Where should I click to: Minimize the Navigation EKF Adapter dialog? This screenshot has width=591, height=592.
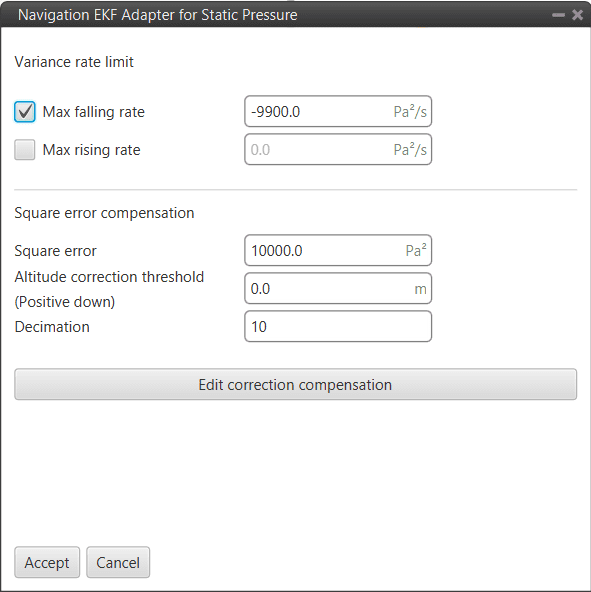click(x=558, y=15)
